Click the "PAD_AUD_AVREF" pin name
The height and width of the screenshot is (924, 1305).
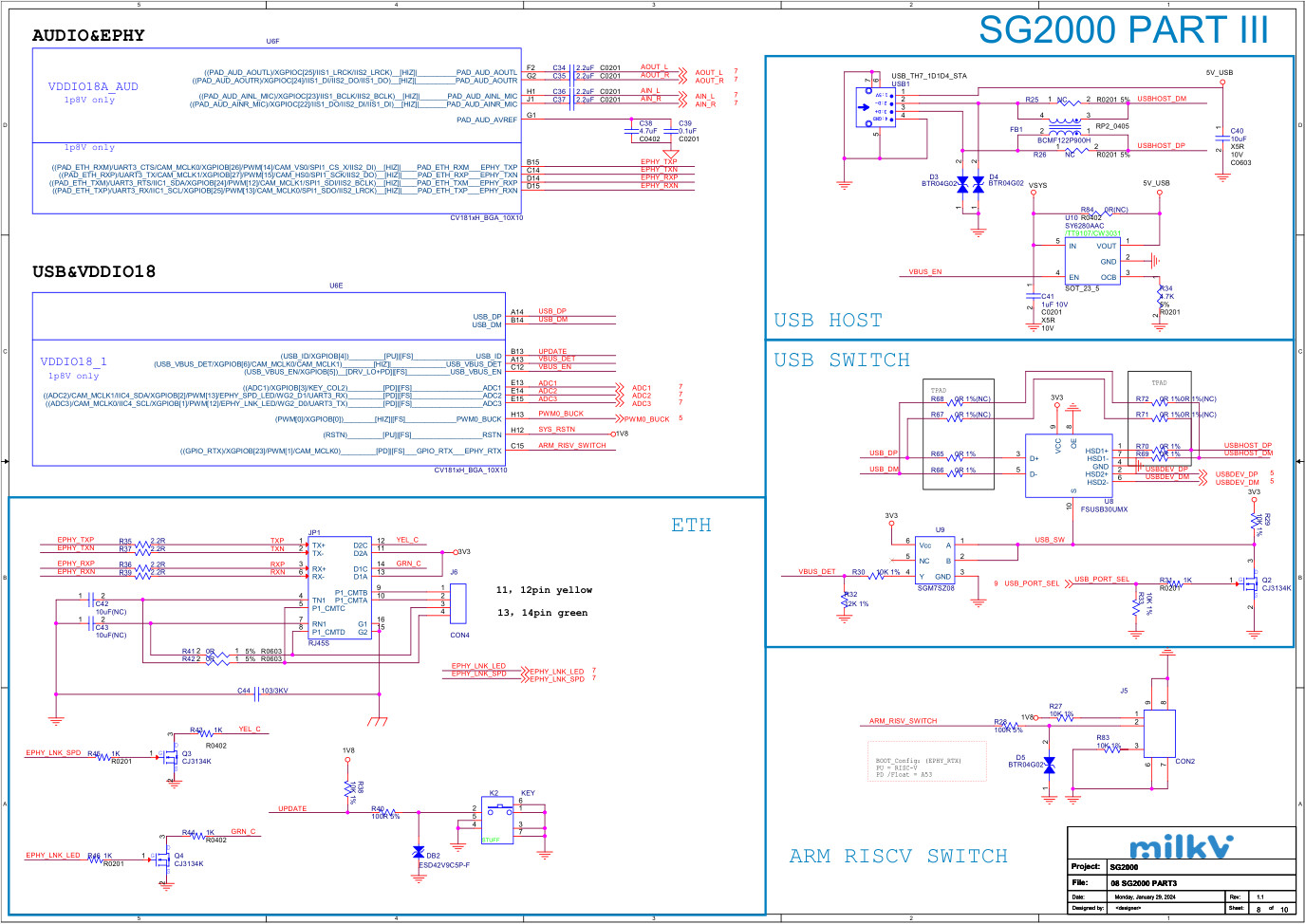click(x=487, y=120)
